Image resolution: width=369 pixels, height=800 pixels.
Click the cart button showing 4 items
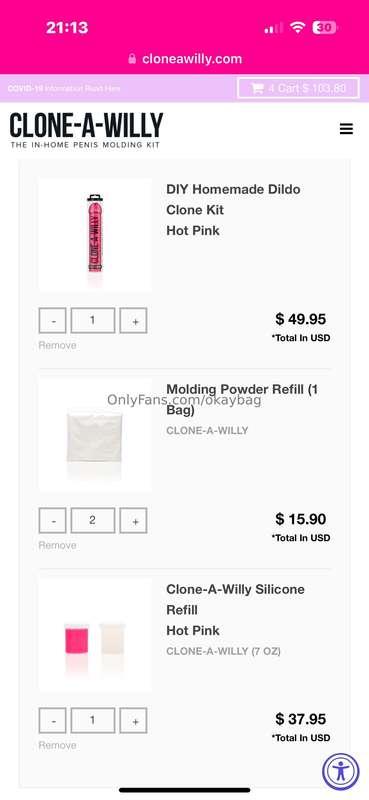299,88
